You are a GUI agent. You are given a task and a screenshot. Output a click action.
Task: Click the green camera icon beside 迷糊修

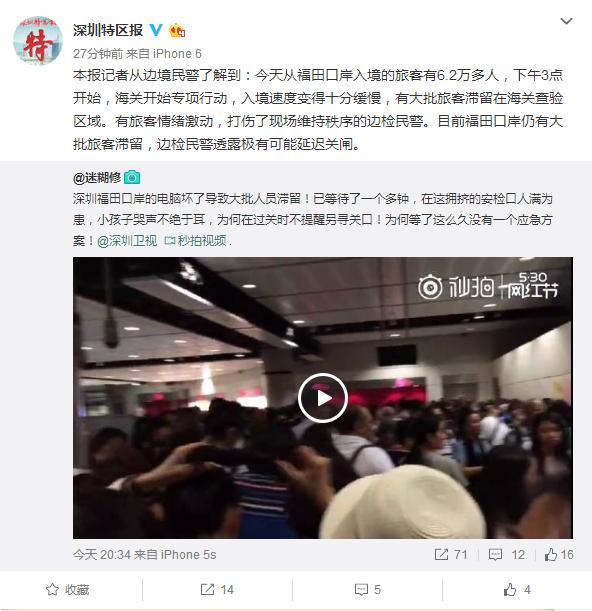click(132, 178)
